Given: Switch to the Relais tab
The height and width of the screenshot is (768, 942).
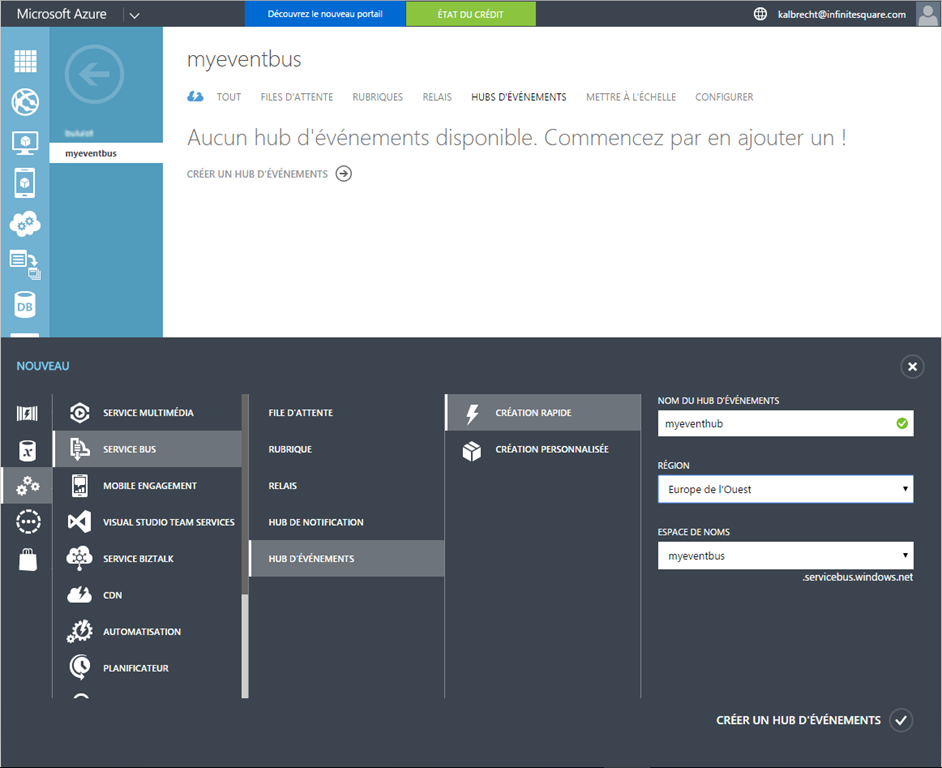Looking at the screenshot, I should coord(437,97).
